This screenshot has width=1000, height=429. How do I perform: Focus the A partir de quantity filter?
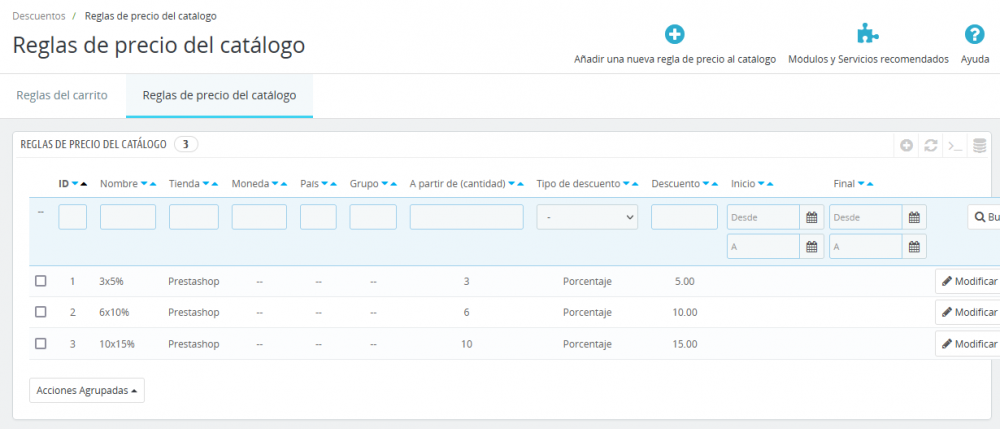(x=467, y=217)
